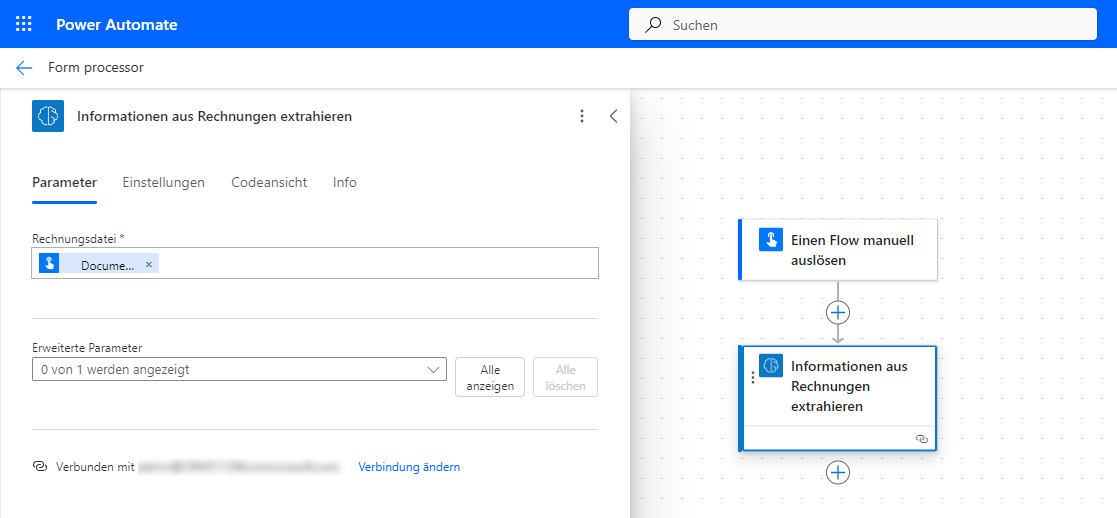Switch to the Einstellungen tab
Screen dimensions: 1117x518
pyautogui.click(x=163, y=182)
